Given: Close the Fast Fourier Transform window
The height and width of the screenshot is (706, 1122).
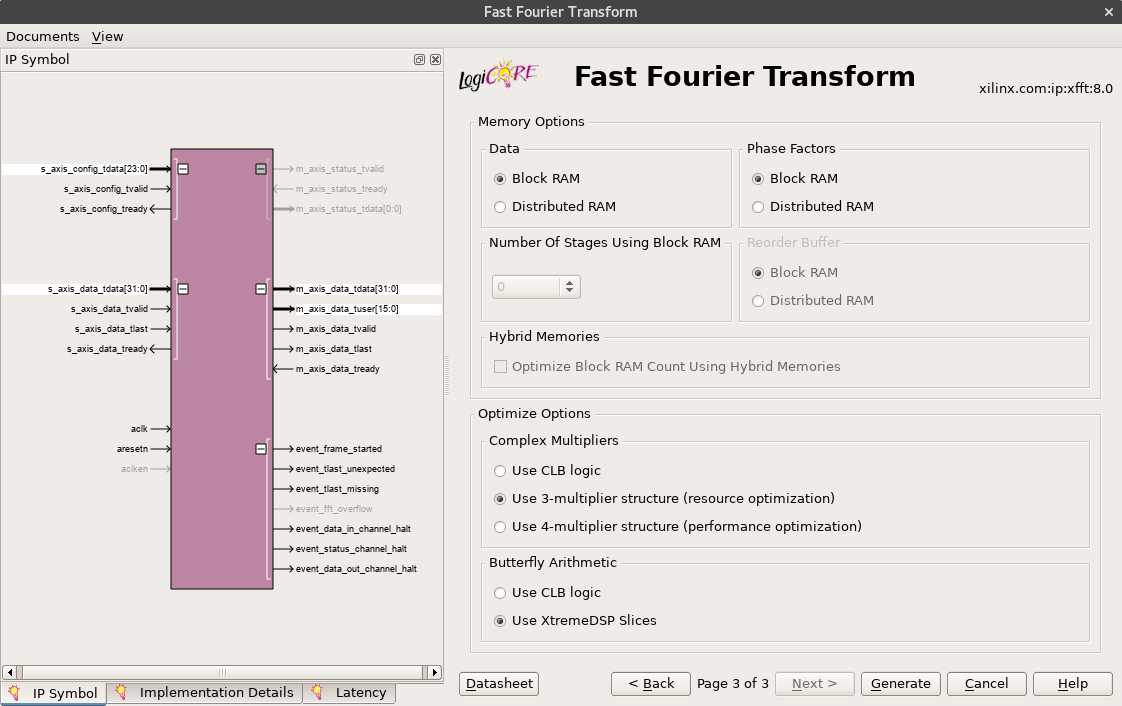Looking at the screenshot, I should click(1108, 12).
